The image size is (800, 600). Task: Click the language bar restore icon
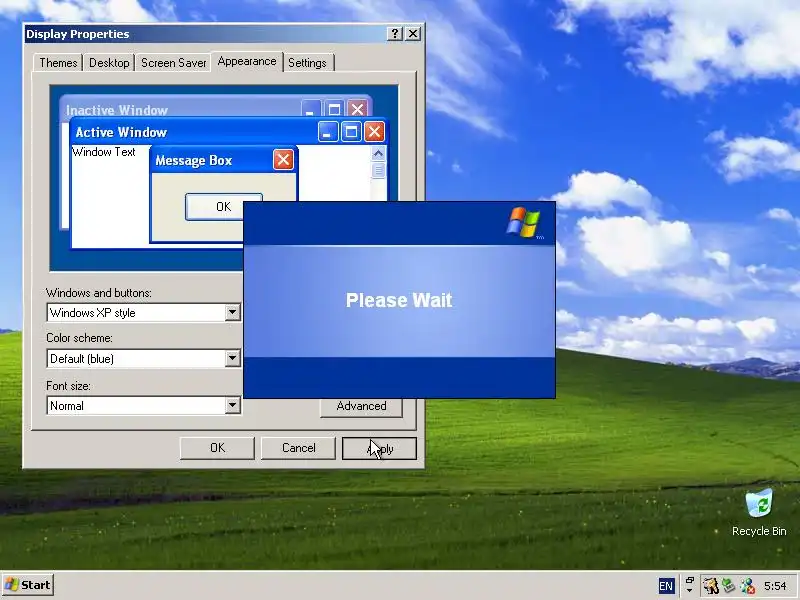(690, 580)
